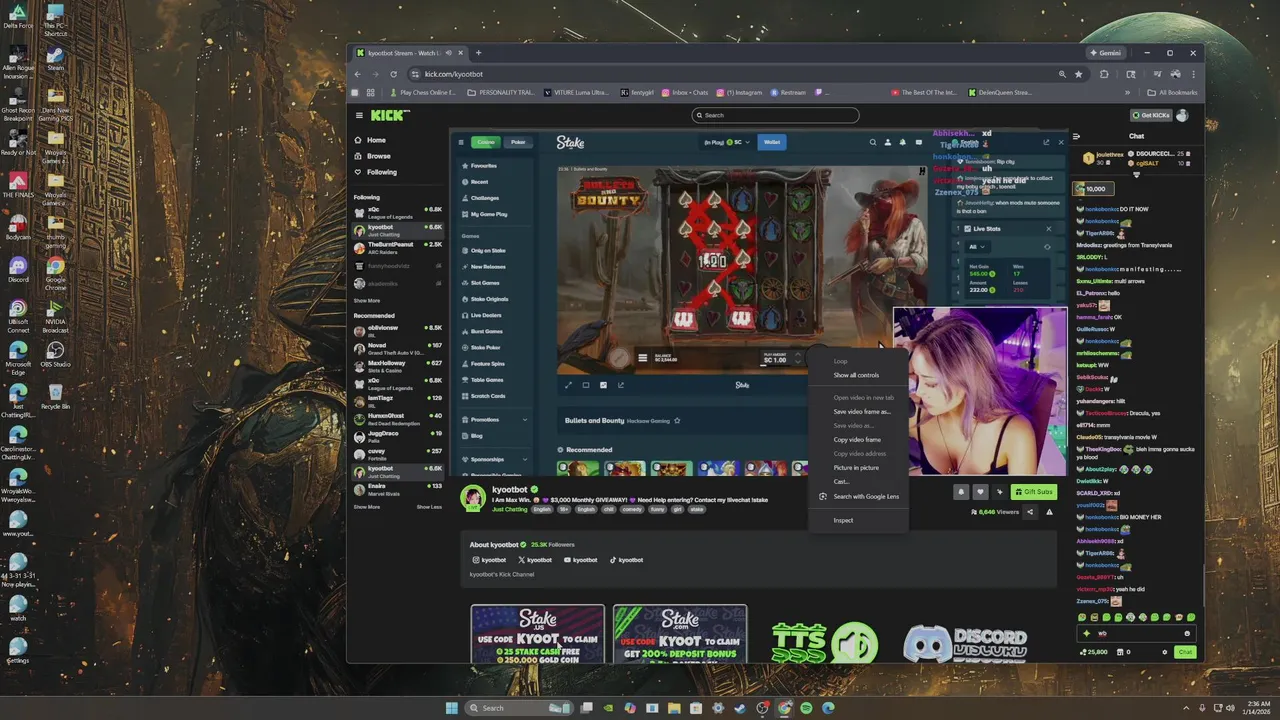1280x720 pixels.
Task: Click the Get KICKs button
Action: point(1150,115)
